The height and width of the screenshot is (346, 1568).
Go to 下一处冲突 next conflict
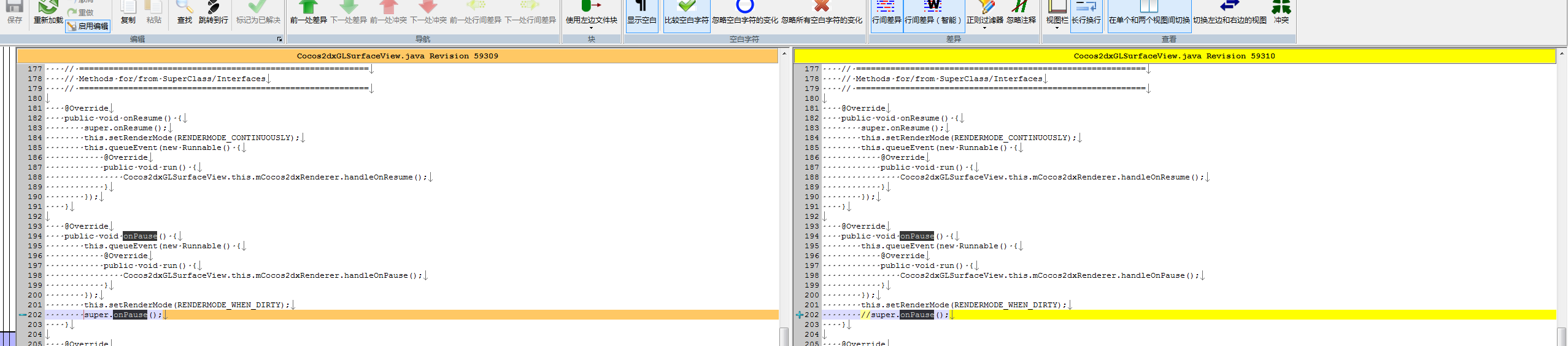coord(428,12)
